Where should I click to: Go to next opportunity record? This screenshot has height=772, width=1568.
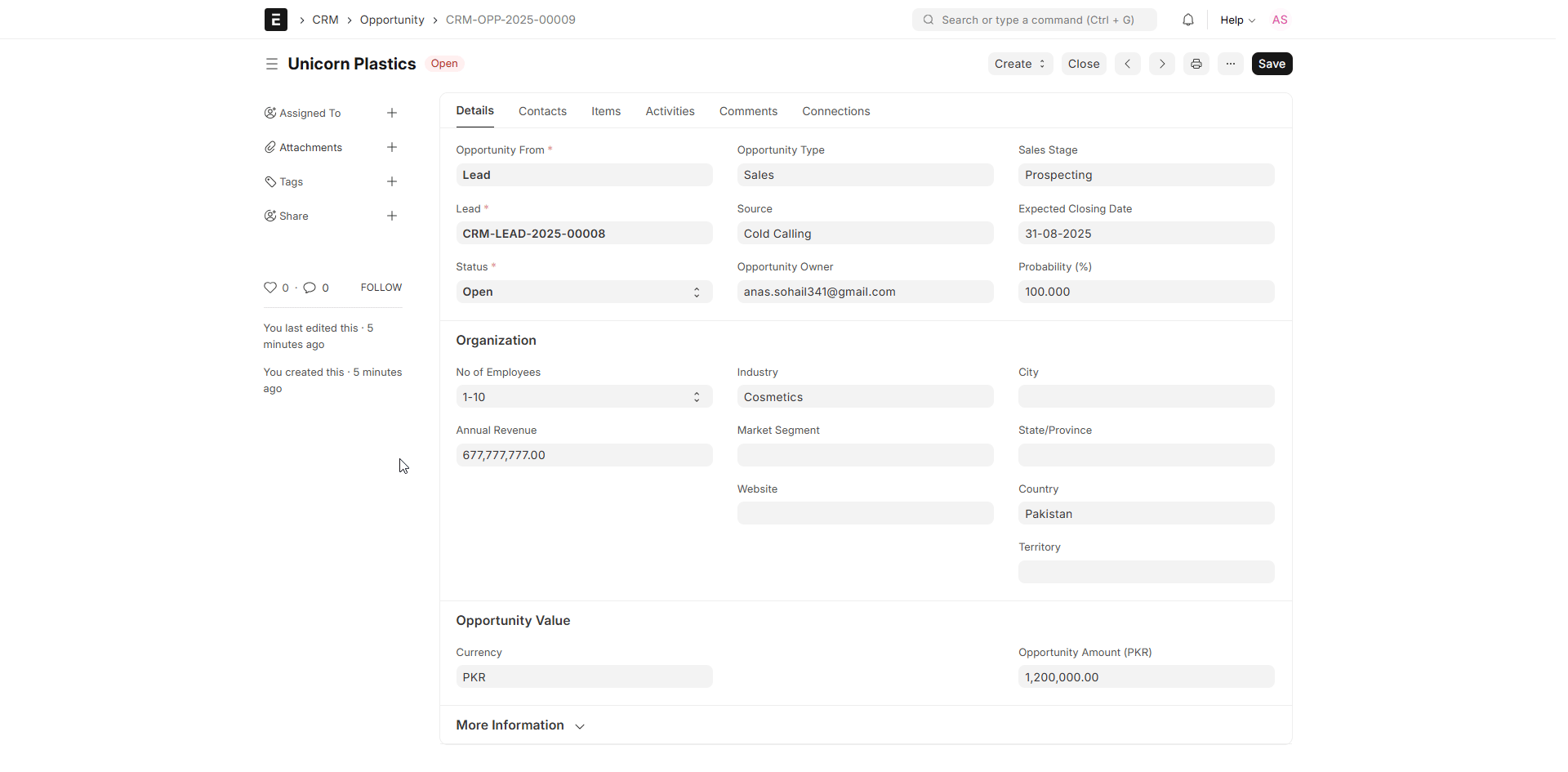coord(1161,64)
